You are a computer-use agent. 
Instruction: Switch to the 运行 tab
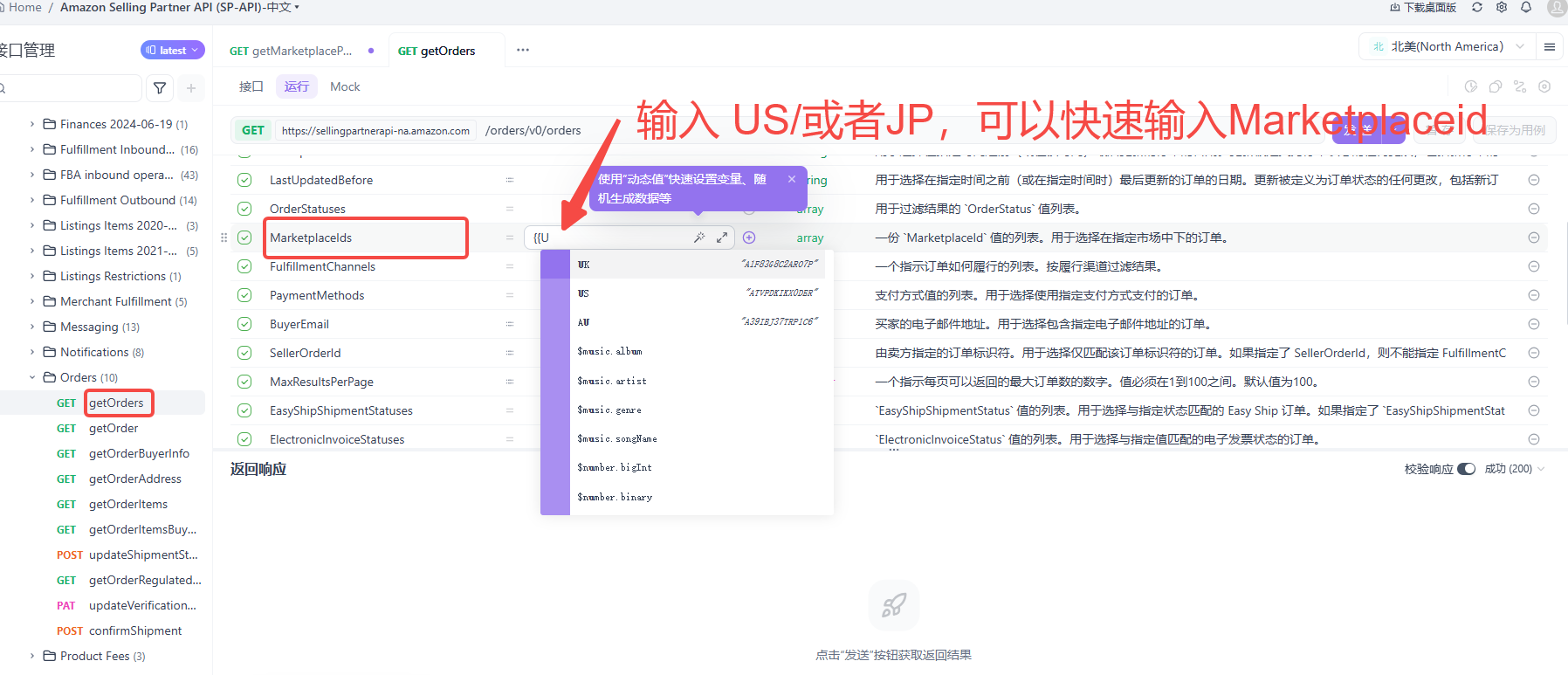point(297,86)
